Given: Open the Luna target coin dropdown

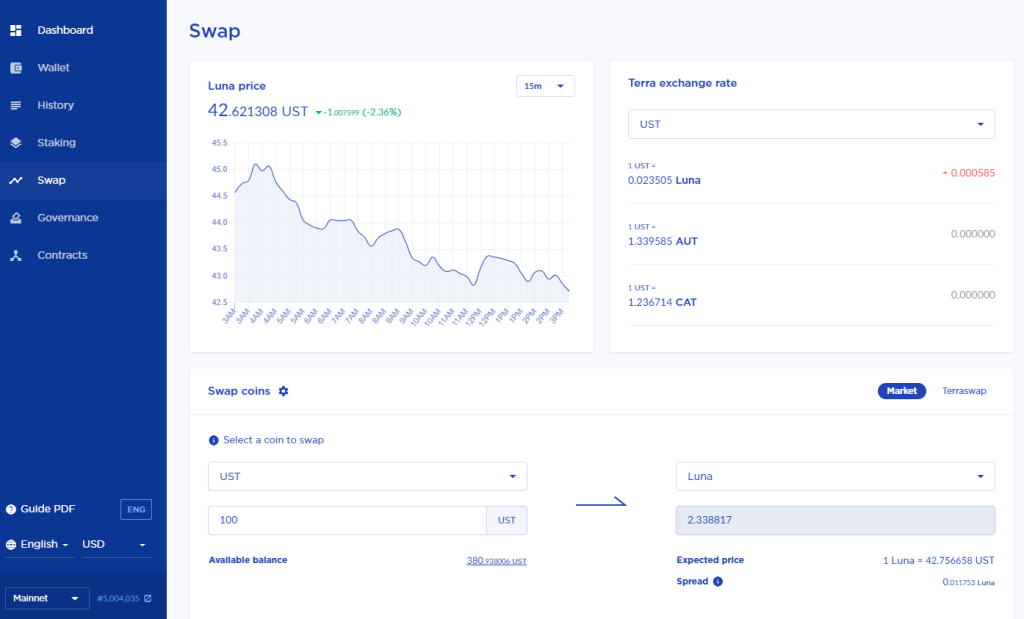Looking at the screenshot, I should [835, 477].
